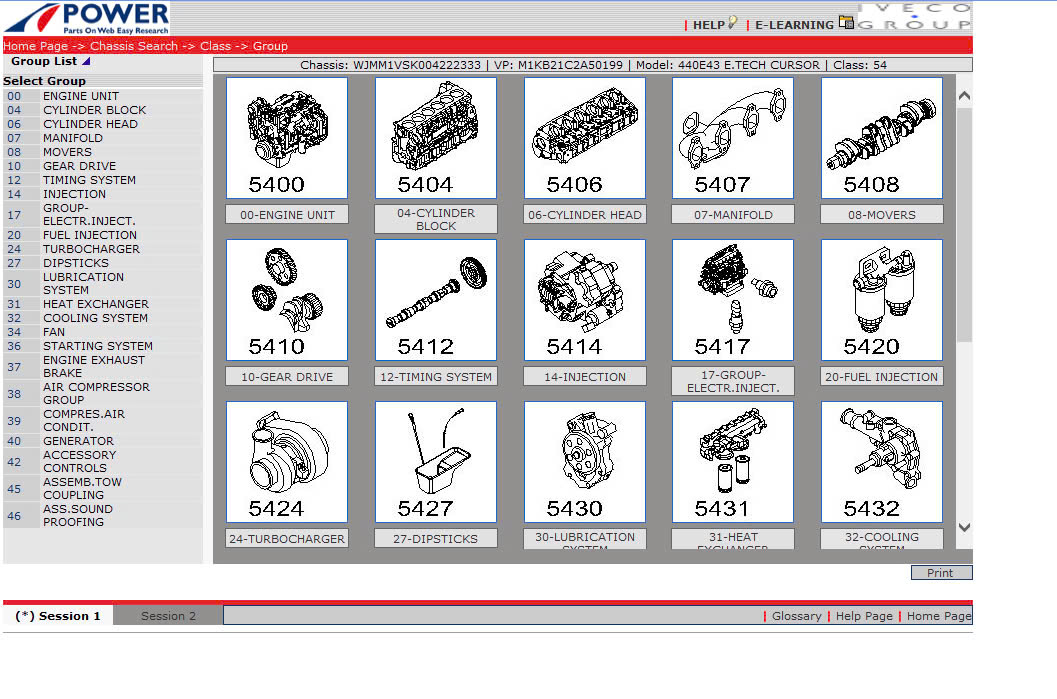Click the 24-TURBOCHARGER button
1057x699 pixels.
pos(287,539)
